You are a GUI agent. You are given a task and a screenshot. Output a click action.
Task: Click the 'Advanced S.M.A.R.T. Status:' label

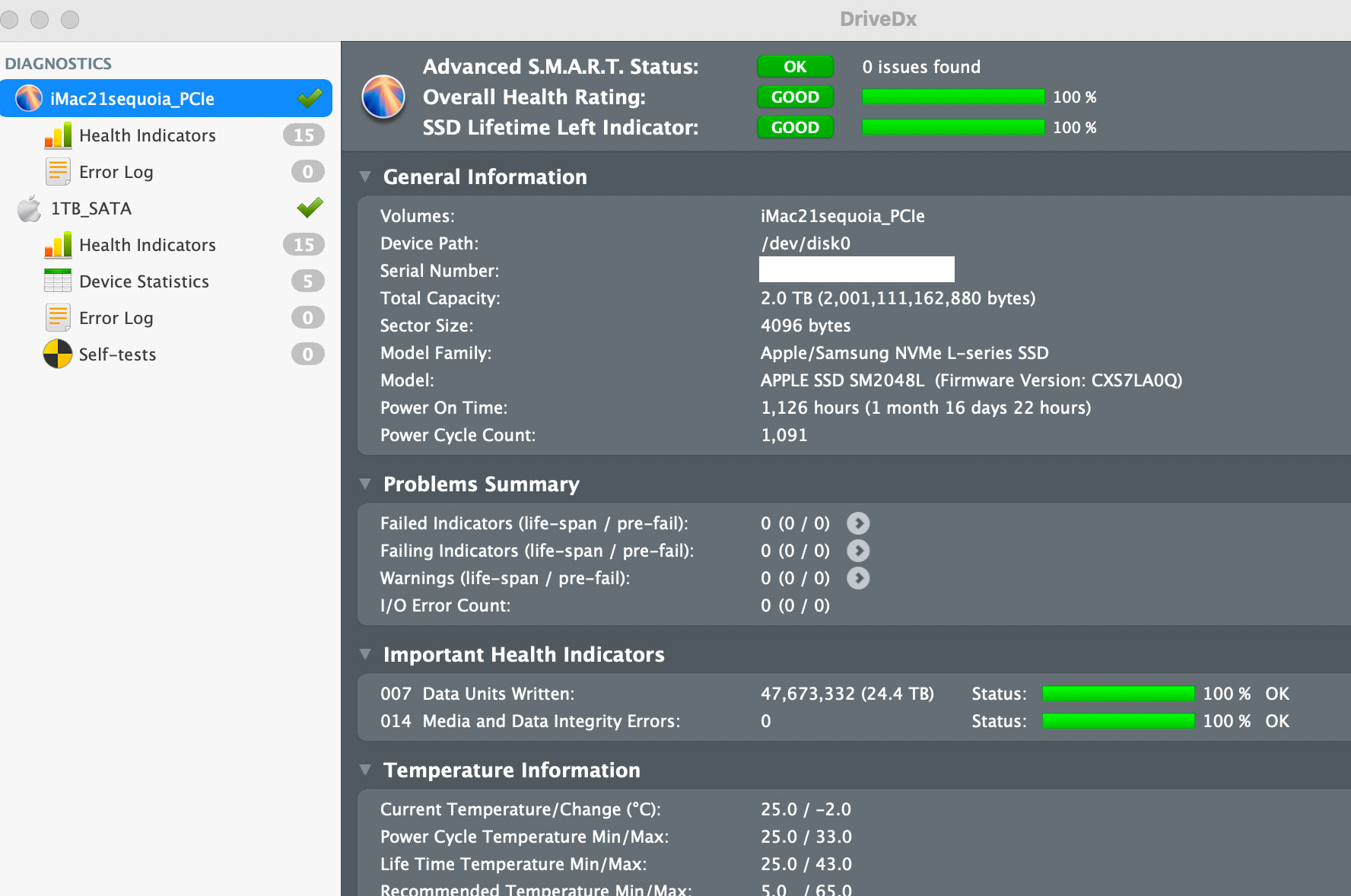pyautogui.click(x=561, y=67)
